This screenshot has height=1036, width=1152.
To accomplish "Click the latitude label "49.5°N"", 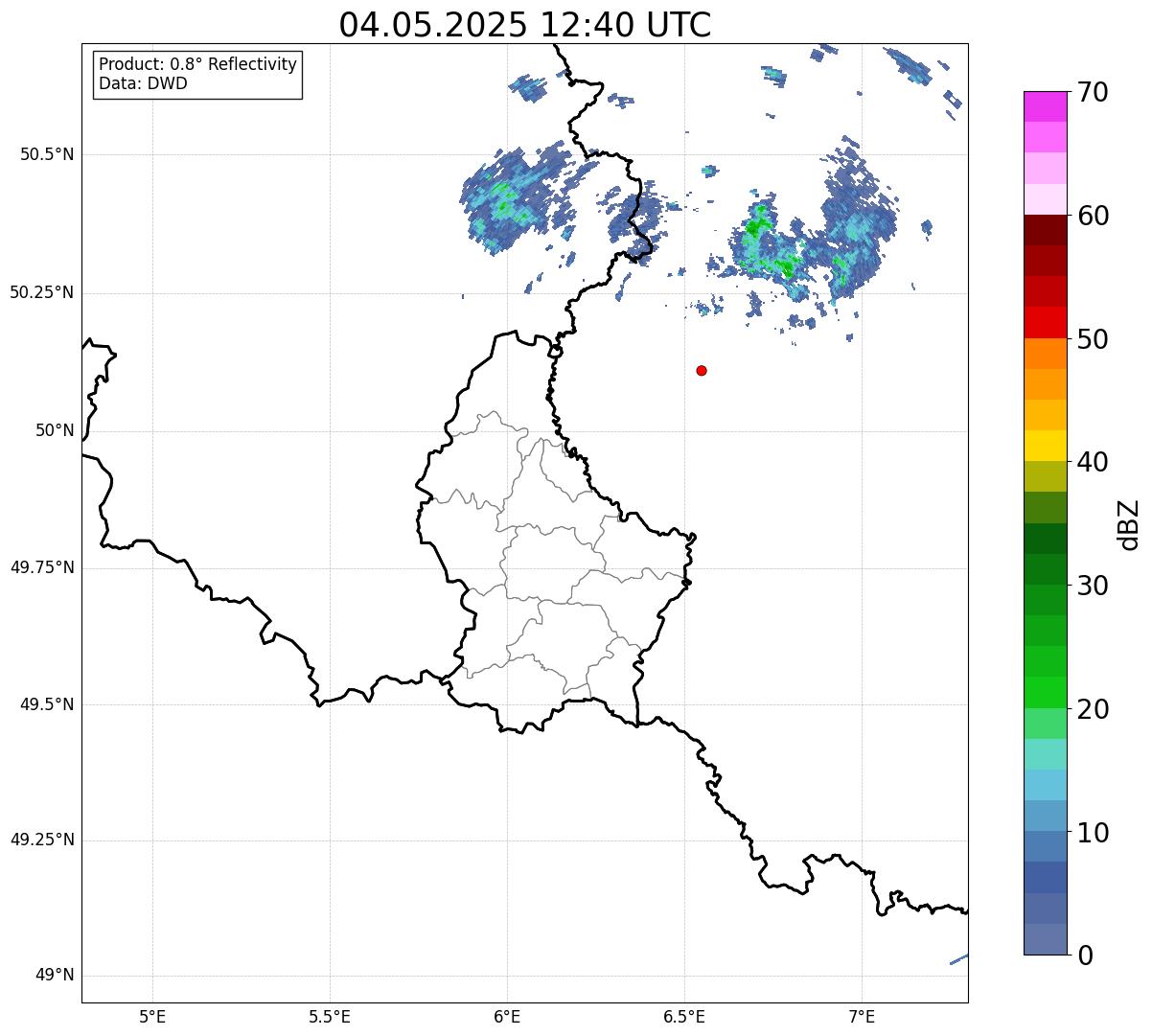I will (x=47, y=704).
